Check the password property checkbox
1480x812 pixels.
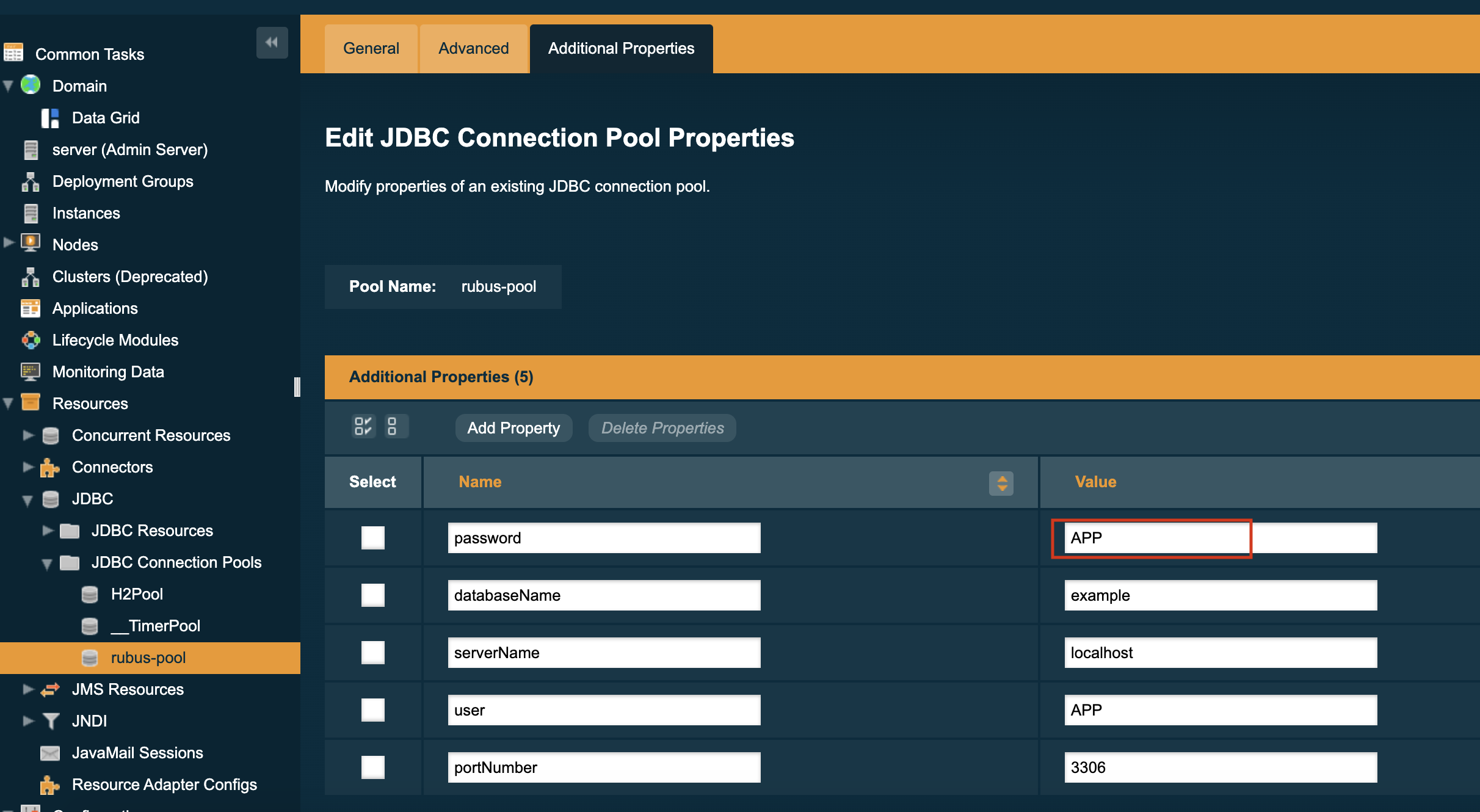point(373,538)
